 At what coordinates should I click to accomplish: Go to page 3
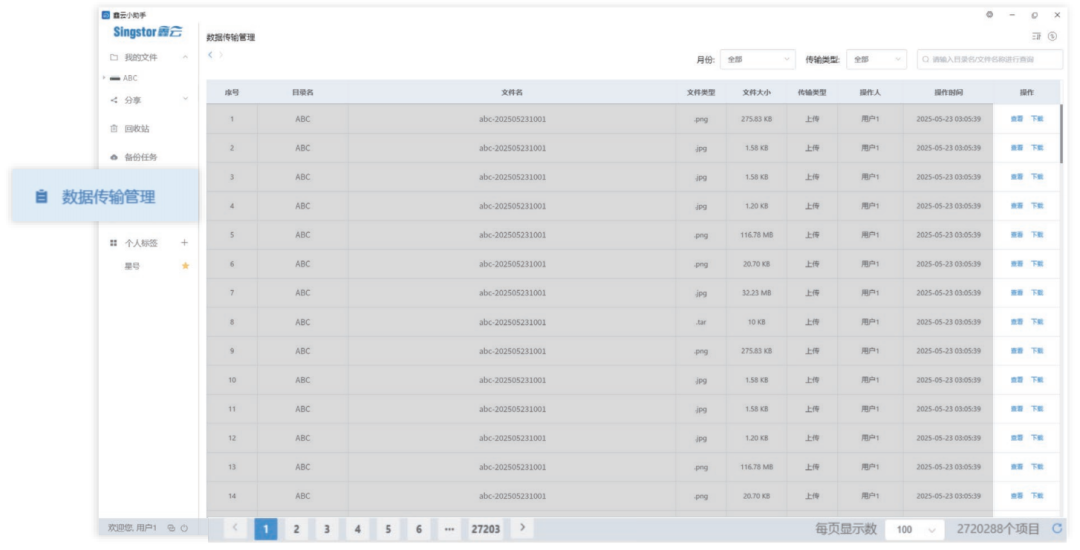coord(326,529)
